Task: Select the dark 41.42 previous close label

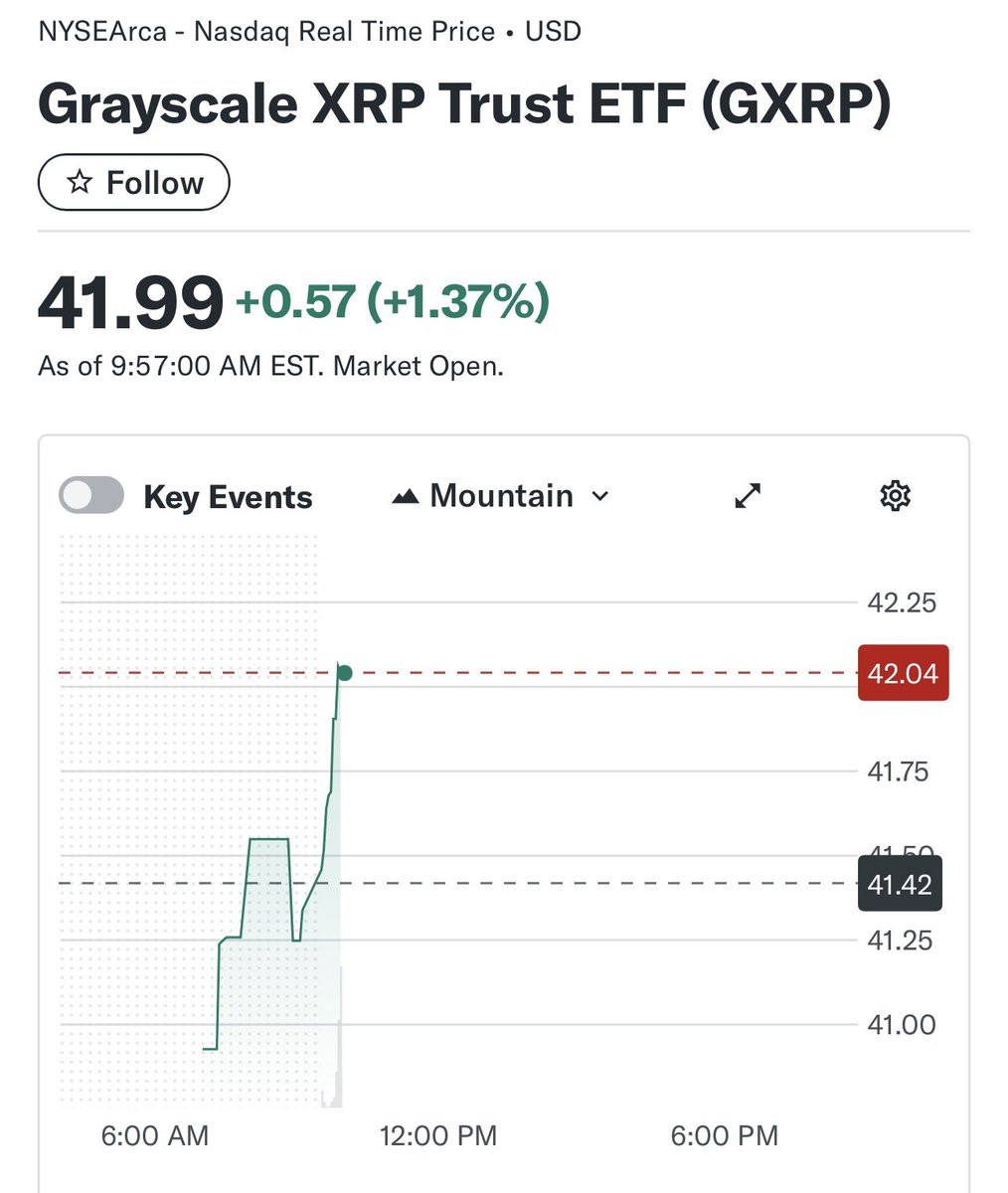Action: [x=900, y=884]
